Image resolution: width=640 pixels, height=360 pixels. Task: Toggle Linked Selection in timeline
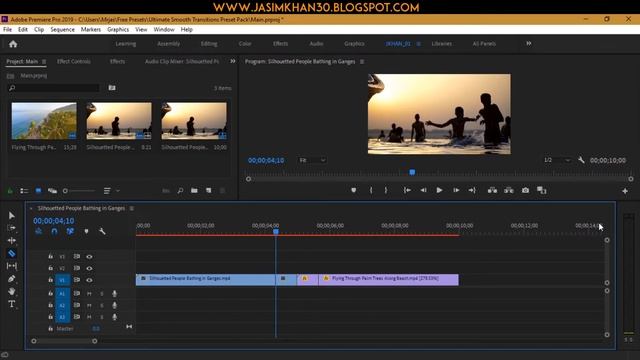(x=70, y=231)
